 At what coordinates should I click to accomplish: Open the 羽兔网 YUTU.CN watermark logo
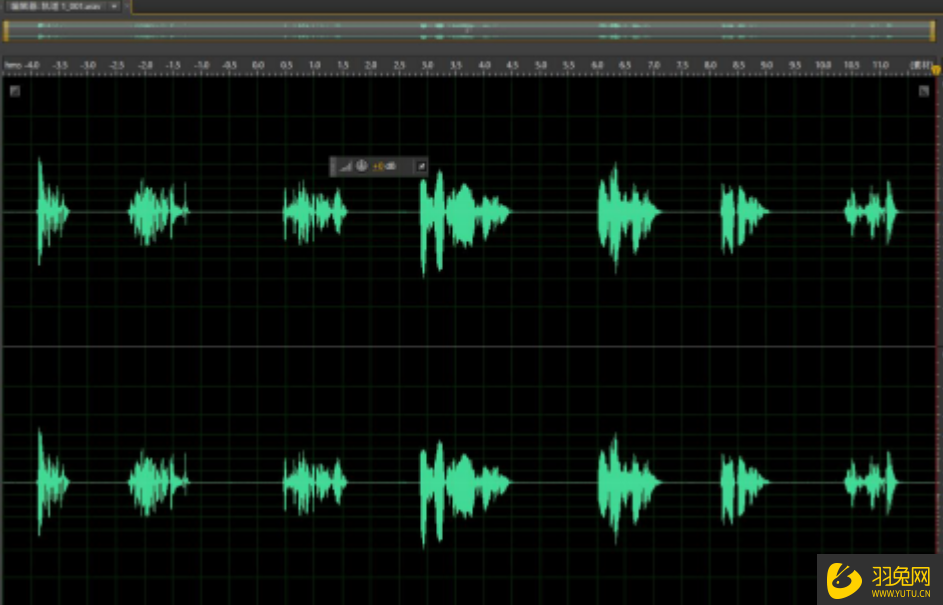coord(880,579)
